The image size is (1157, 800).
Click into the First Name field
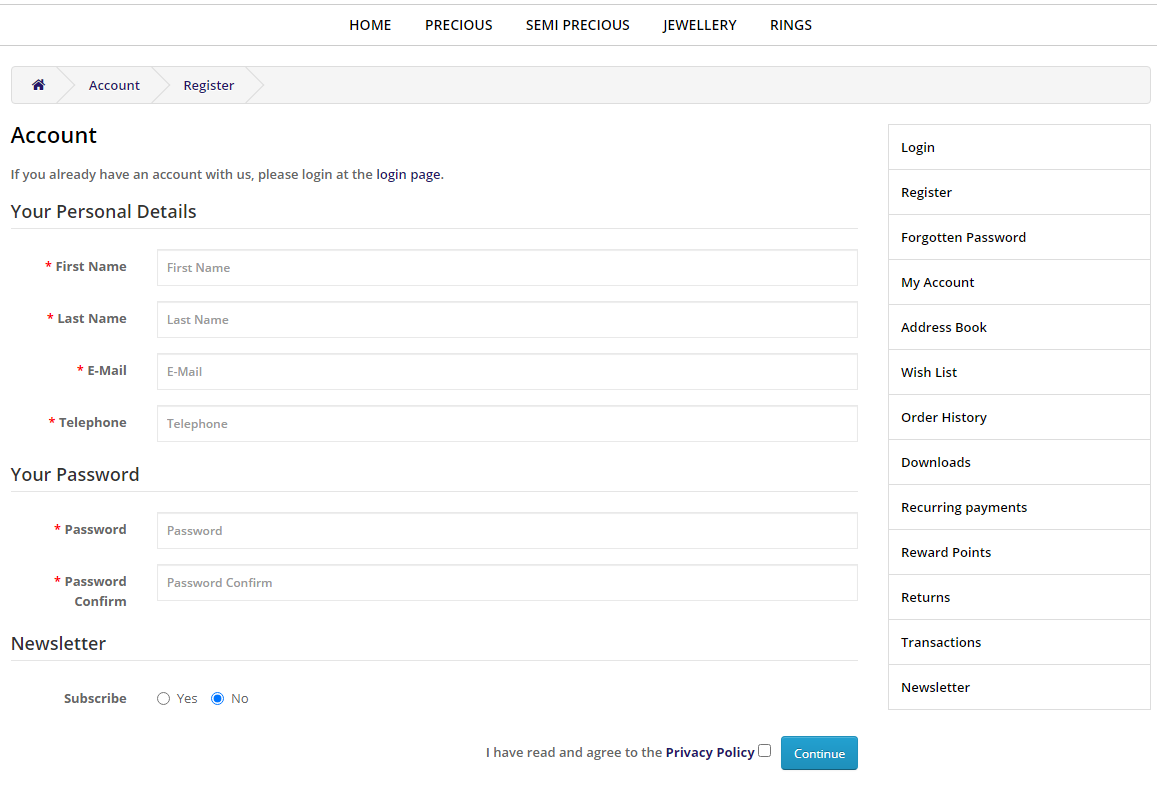(507, 268)
